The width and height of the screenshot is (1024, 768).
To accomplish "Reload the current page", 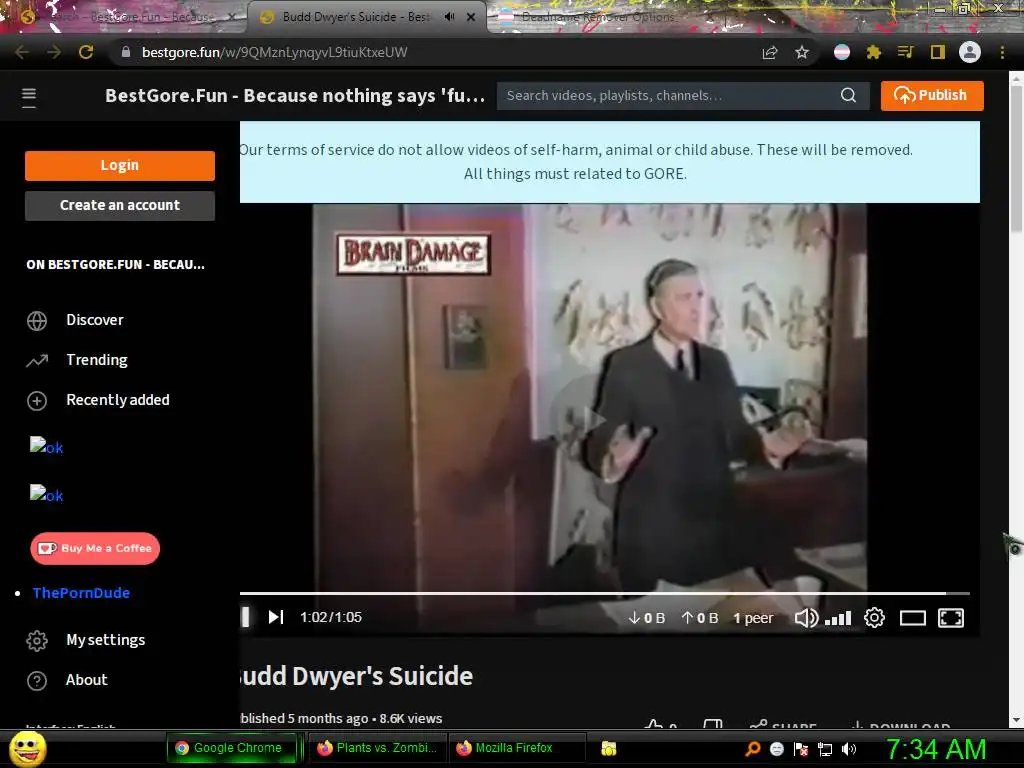I will pos(86,52).
